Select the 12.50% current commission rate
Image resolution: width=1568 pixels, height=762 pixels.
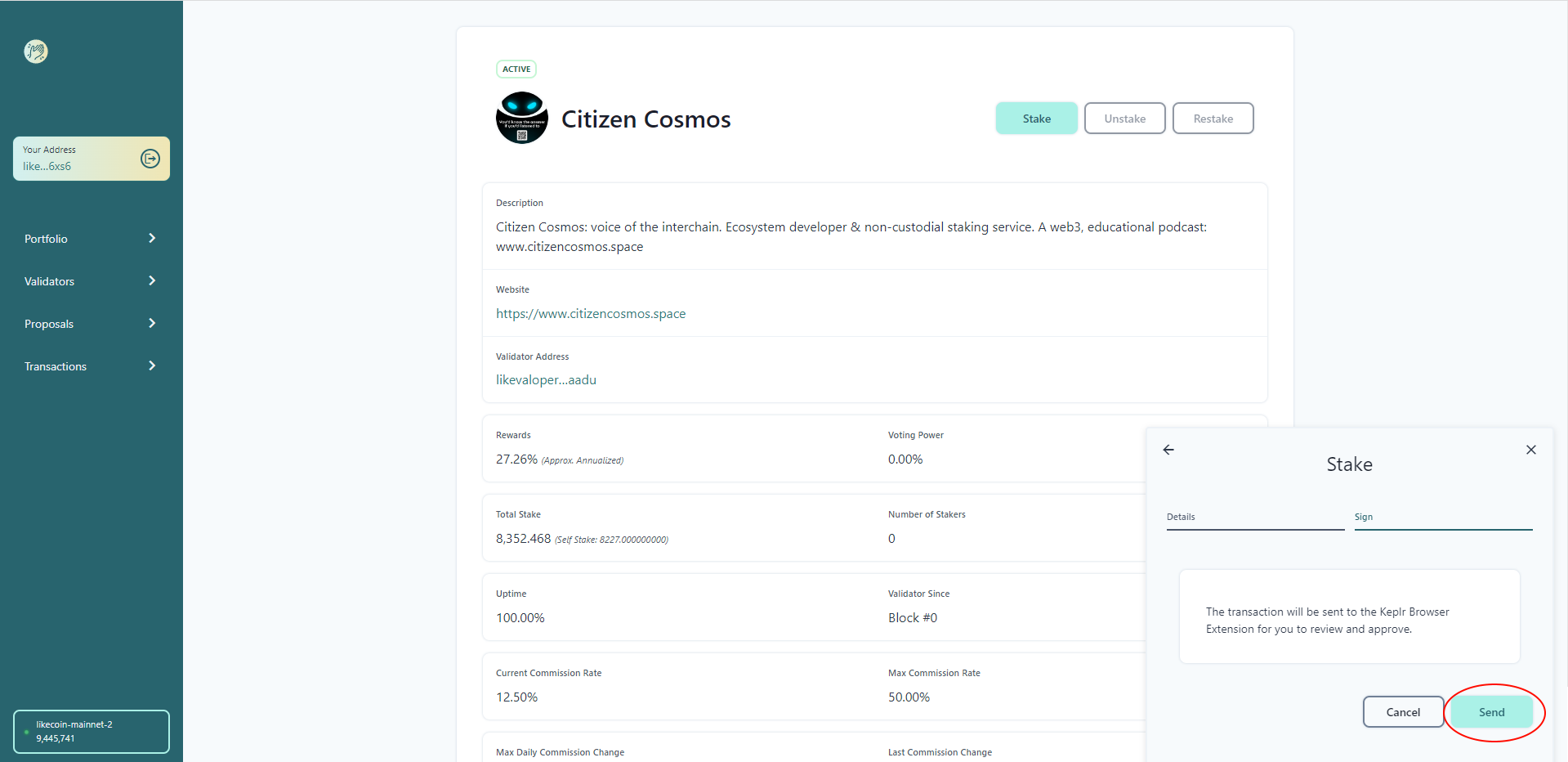click(516, 697)
